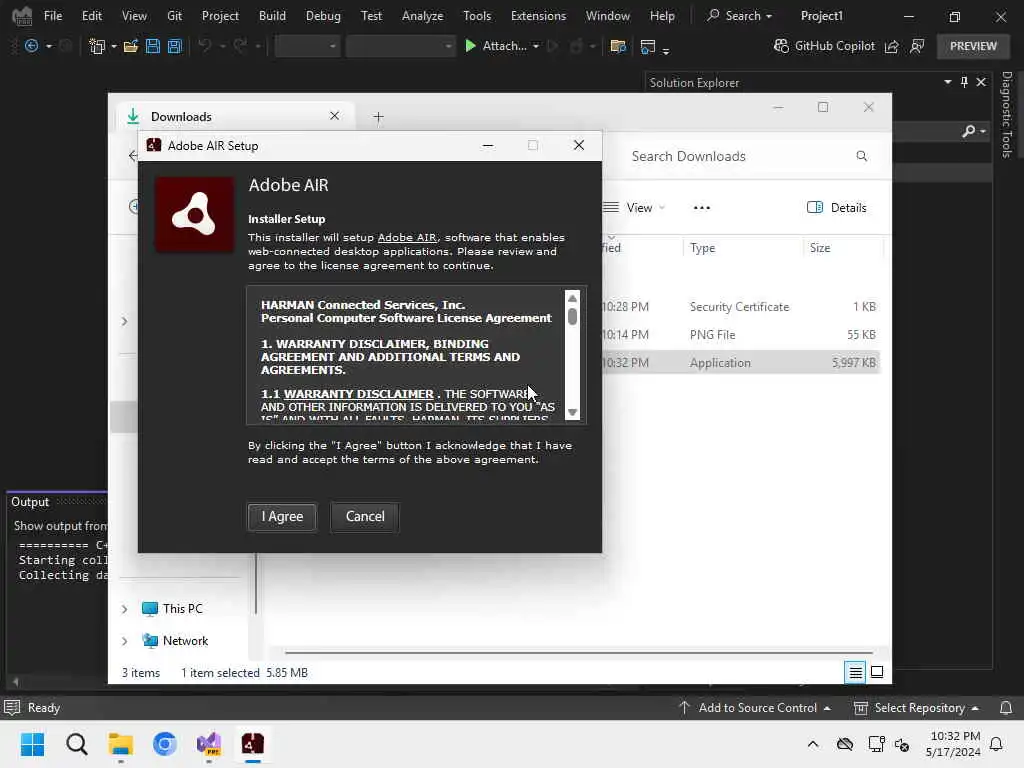1024x768 pixels.
Task: Select the Downloads tab in File Explorer
Action: pos(236,117)
